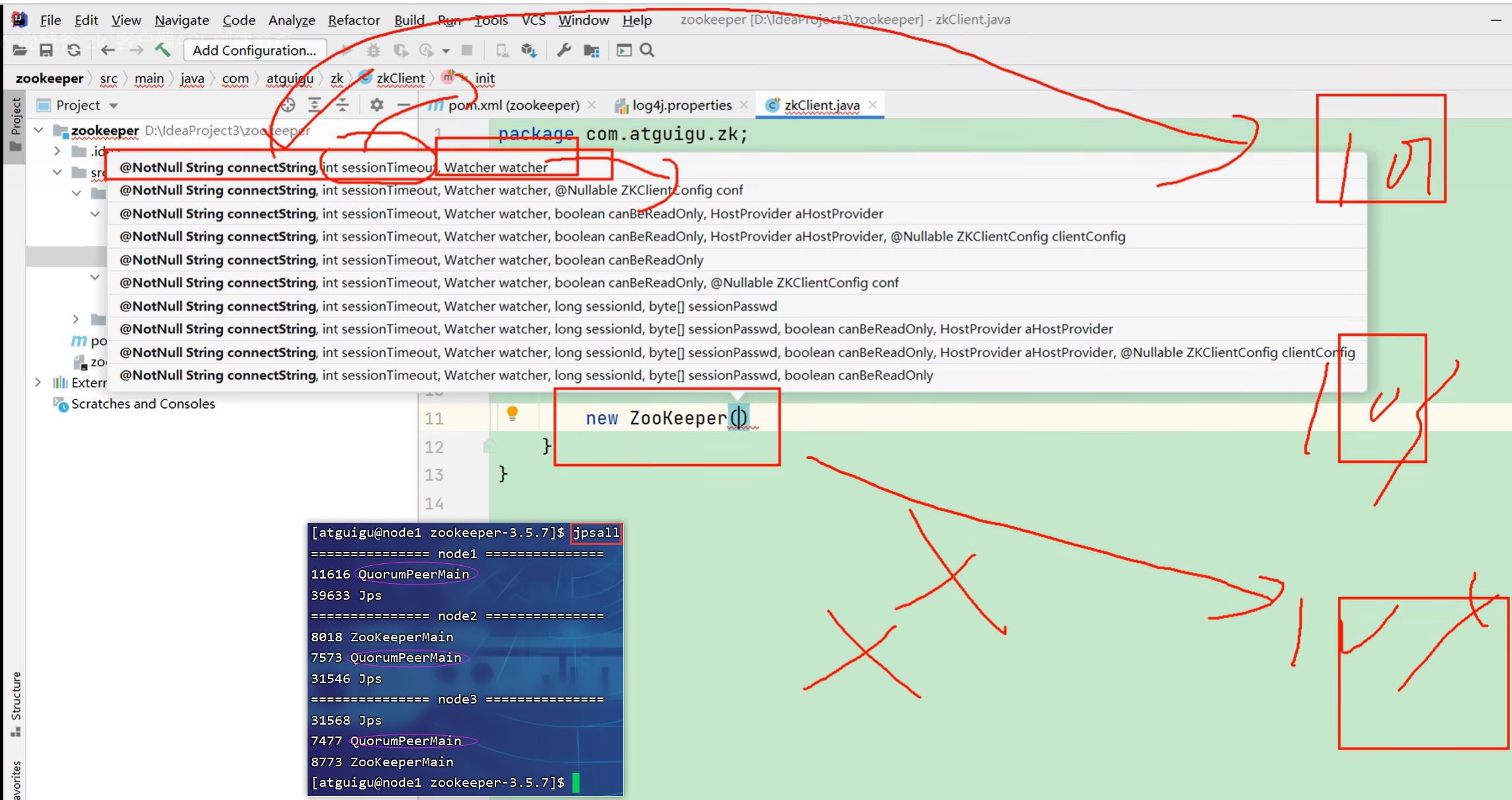This screenshot has width=1512, height=800.
Task: Click com in the breadcrumb bar
Action: point(235,79)
